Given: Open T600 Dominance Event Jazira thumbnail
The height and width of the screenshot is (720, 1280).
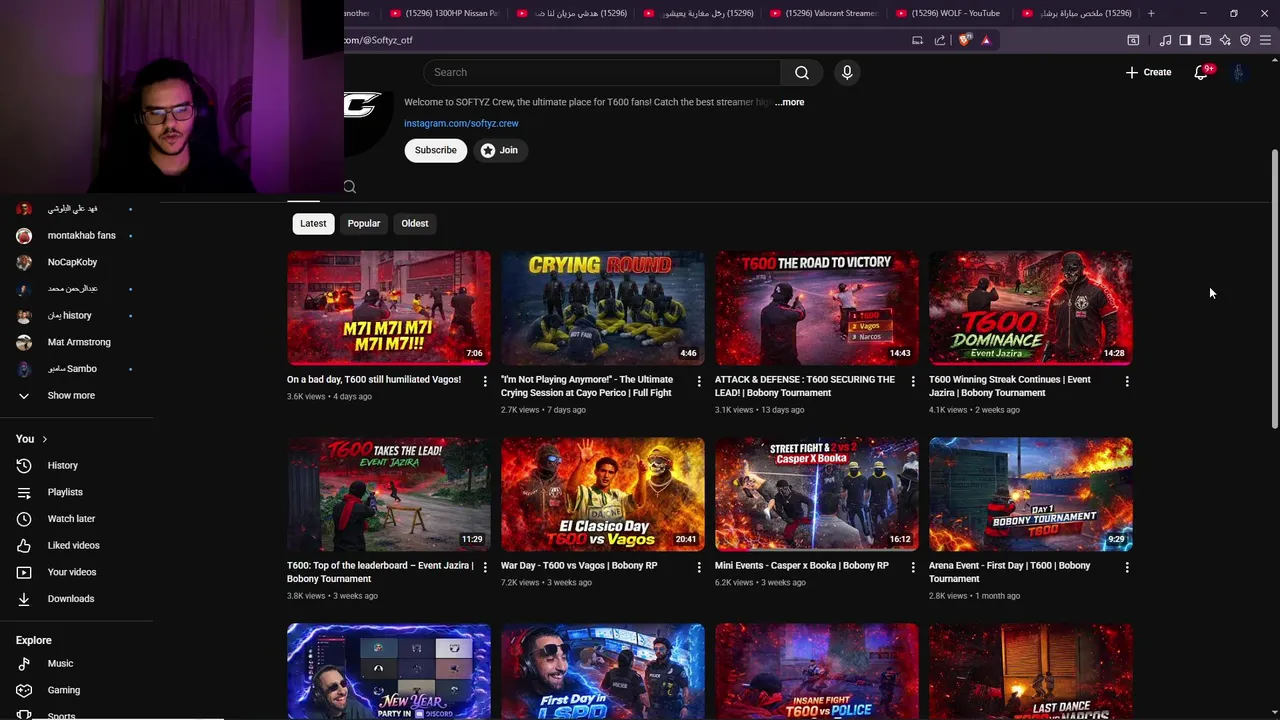Looking at the screenshot, I should click(1031, 308).
